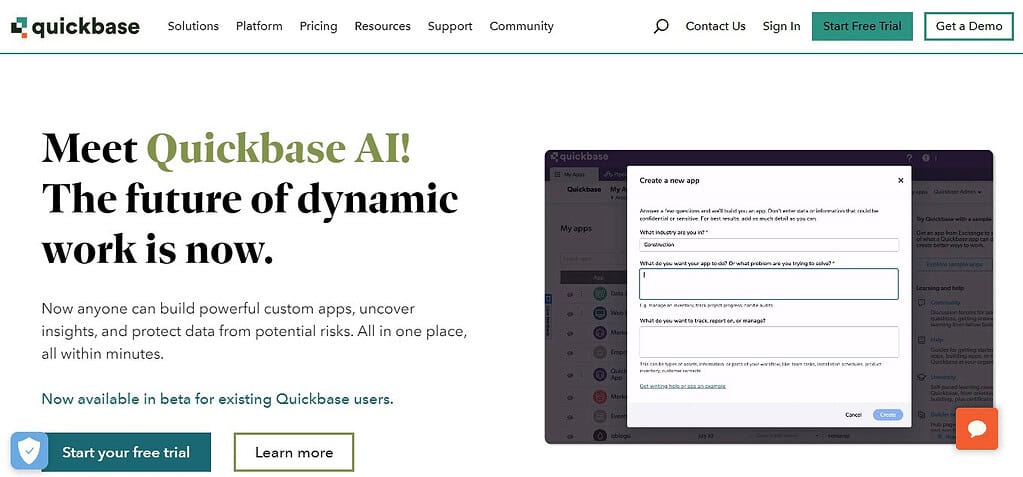Click the help question mark in app screenshot
1023x477 pixels.
coord(909,158)
